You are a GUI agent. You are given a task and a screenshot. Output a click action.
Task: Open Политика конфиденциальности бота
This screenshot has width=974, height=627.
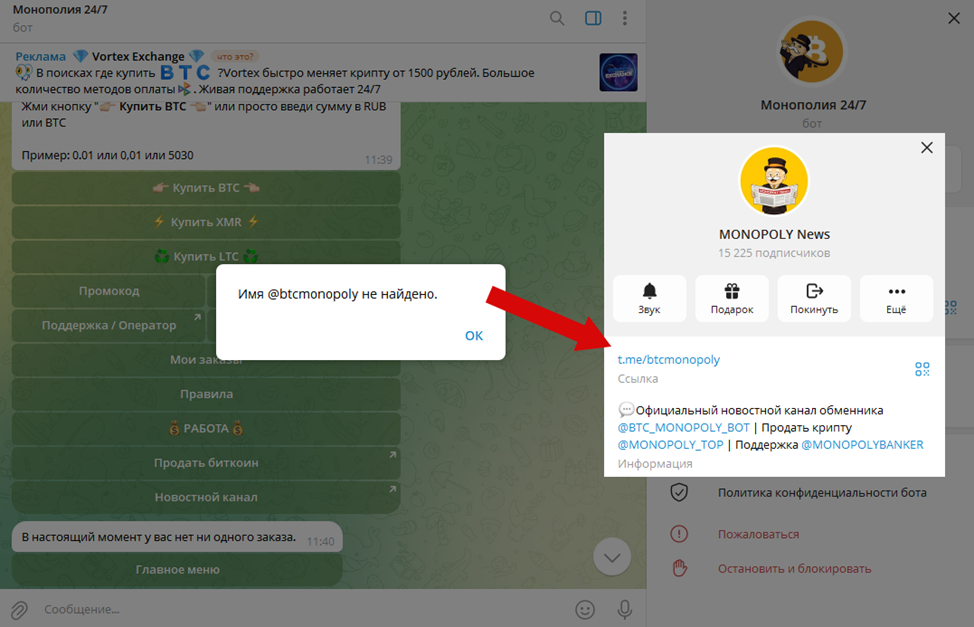(x=822, y=493)
